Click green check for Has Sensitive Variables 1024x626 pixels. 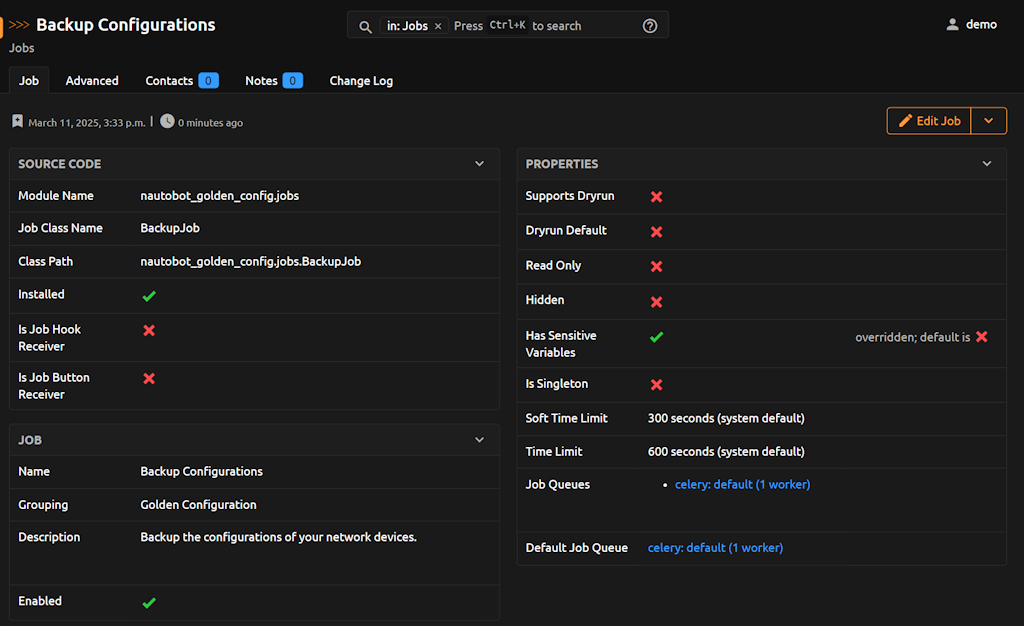coord(656,337)
